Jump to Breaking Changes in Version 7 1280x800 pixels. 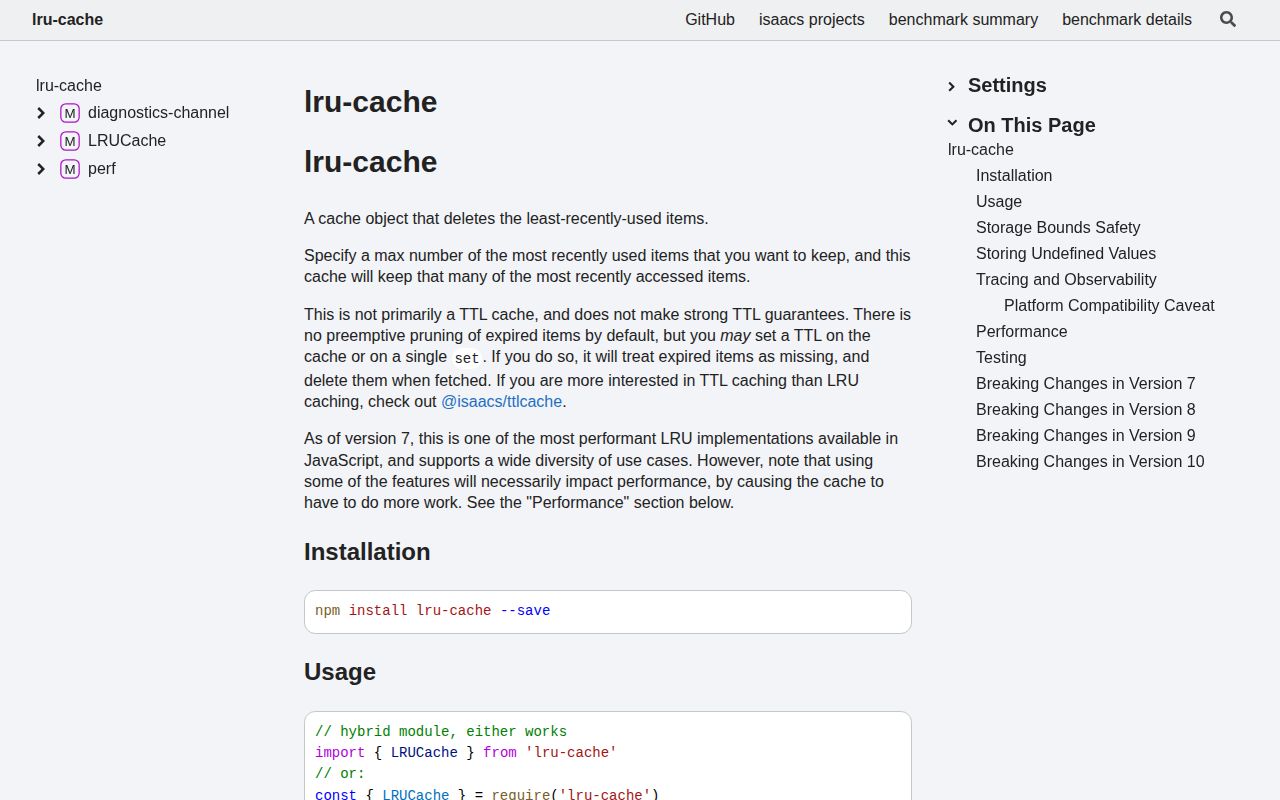coord(1086,384)
